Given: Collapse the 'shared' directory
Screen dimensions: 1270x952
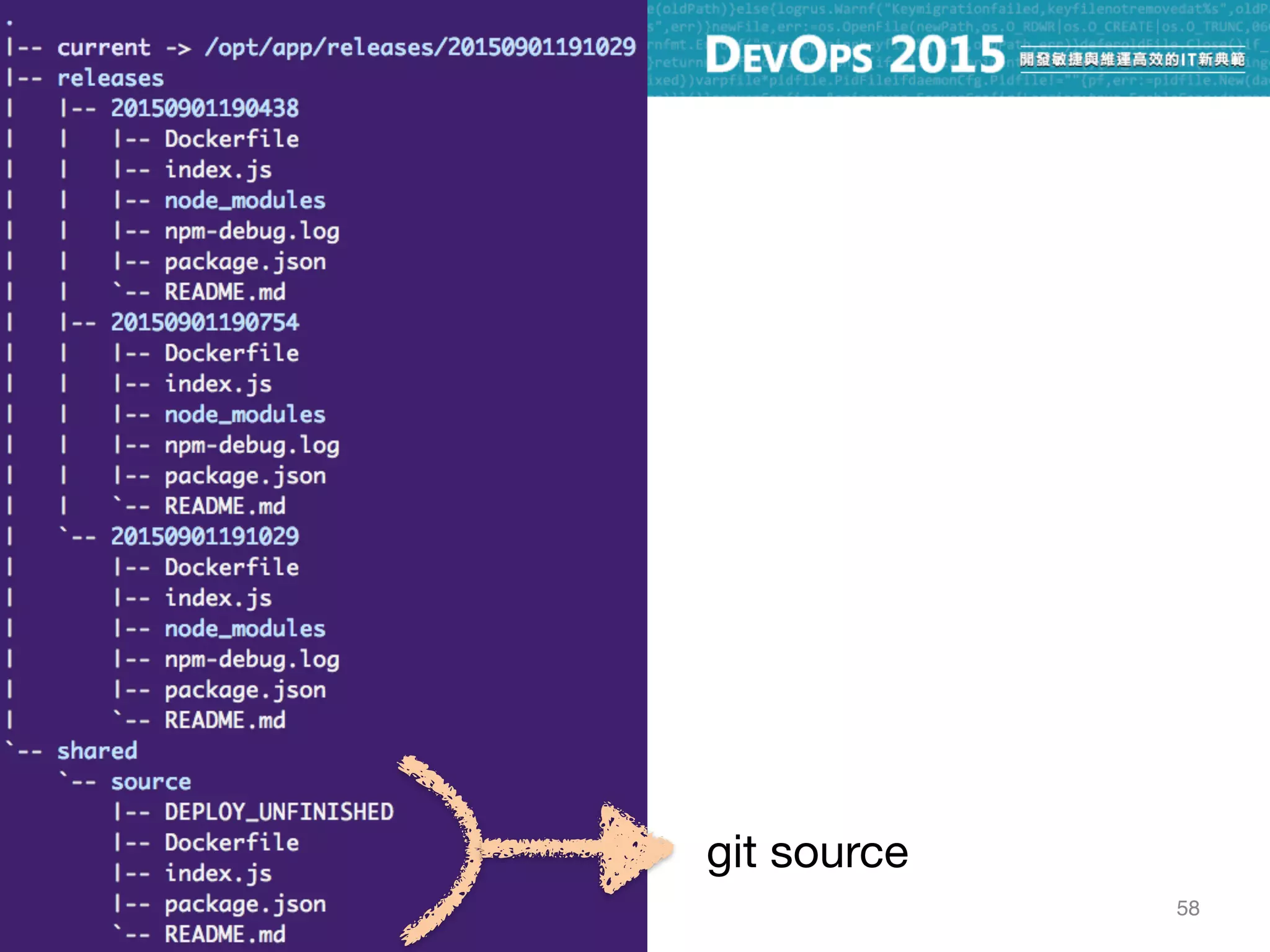Looking at the screenshot, I should click(x=97, y=751).
